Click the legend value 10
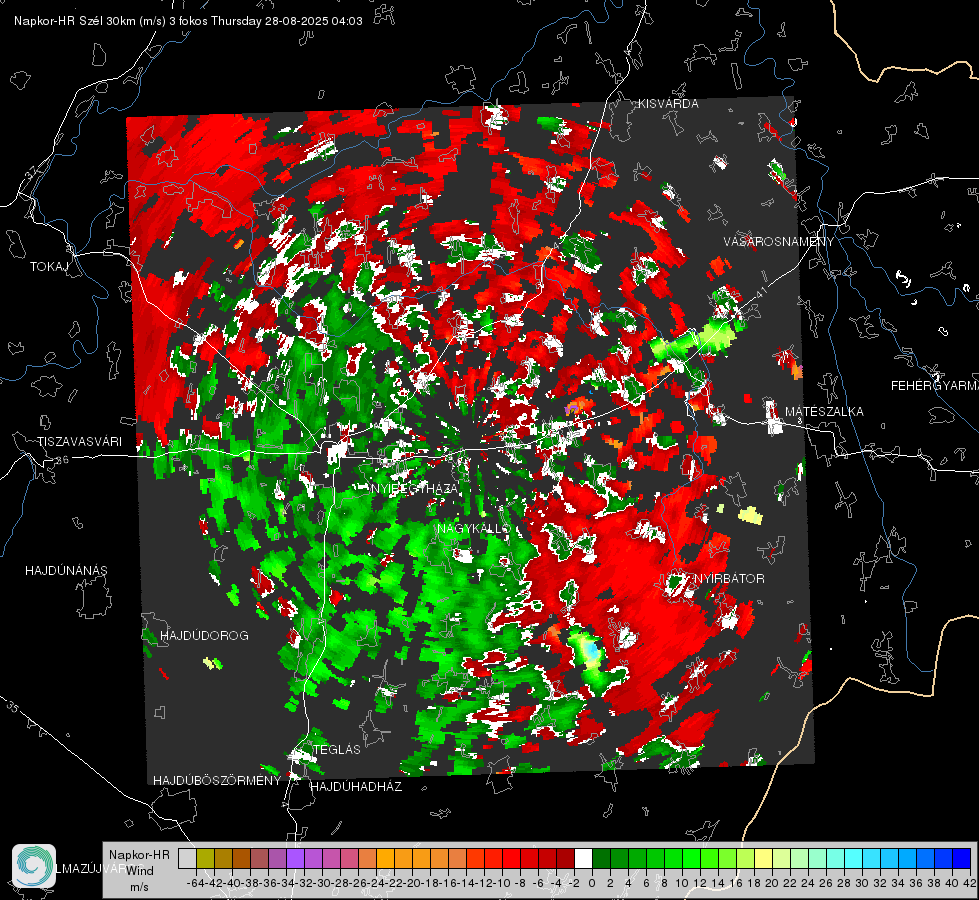 [x=681, y=883]
